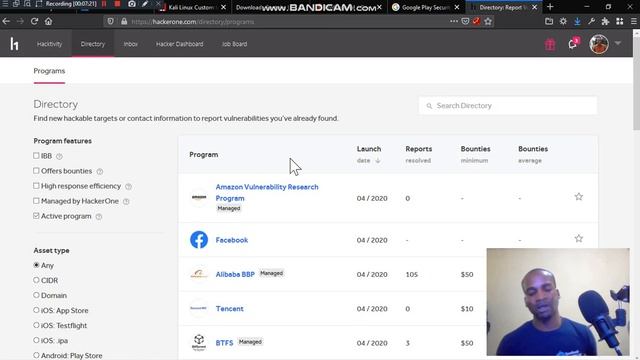Click the help icon next to Offers bounties

point(100,171)
